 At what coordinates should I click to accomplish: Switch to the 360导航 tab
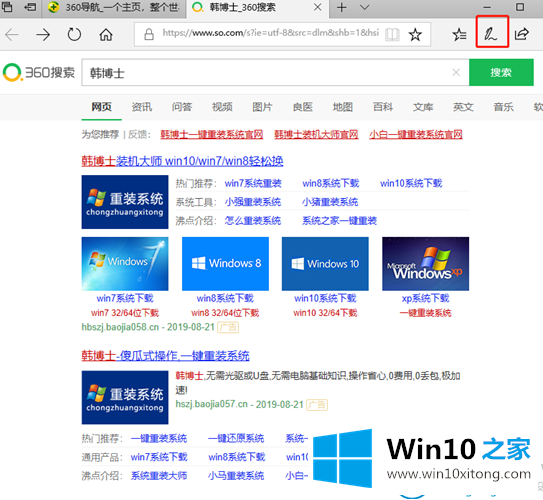(x=114, y=8)
